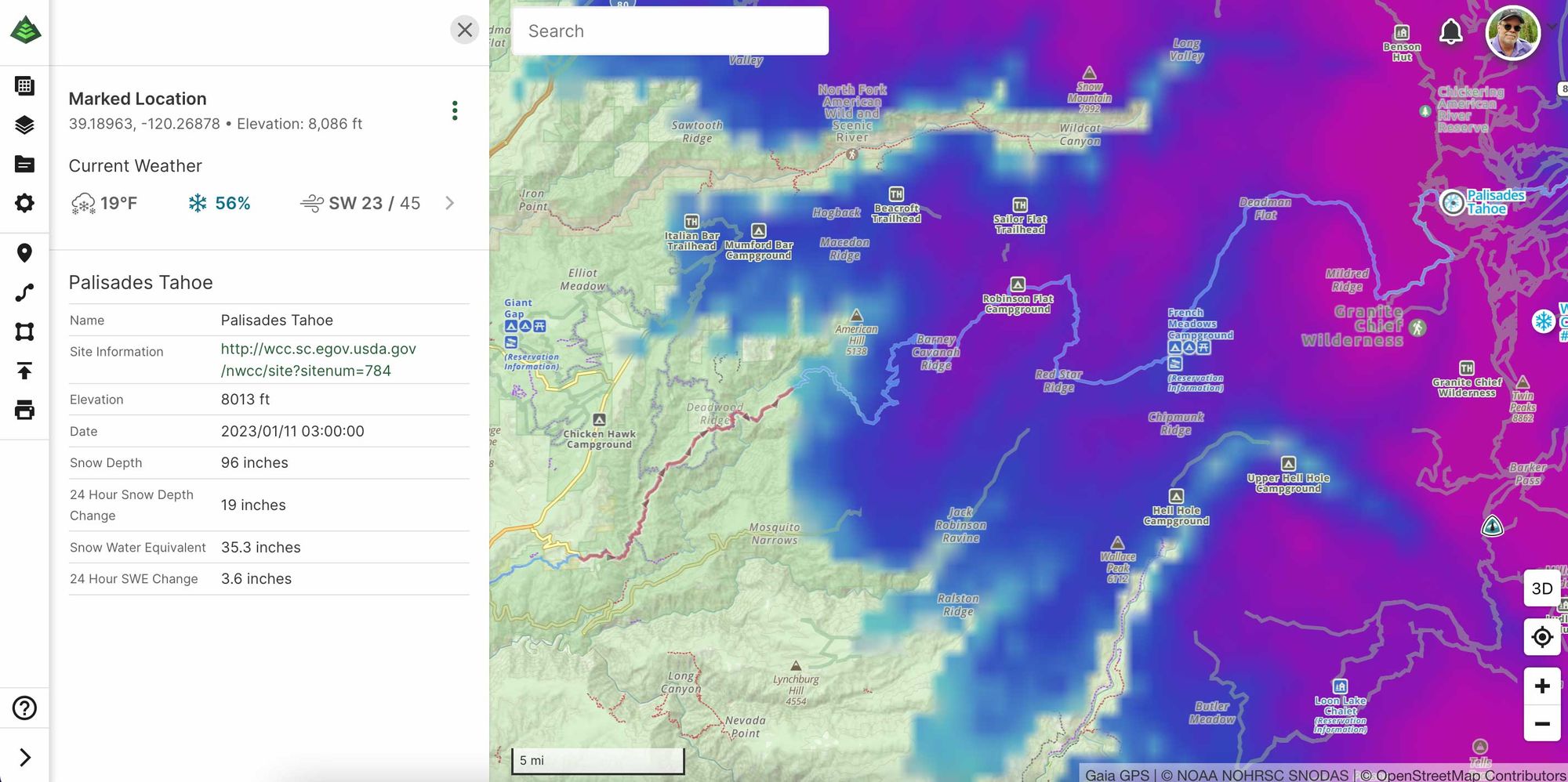Open the map layers panel
The image size is (1568, 782).
pyautogui.click(x=25, y=125)
